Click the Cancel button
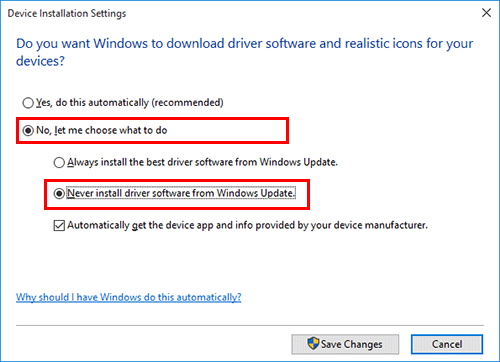 point(447,344)
